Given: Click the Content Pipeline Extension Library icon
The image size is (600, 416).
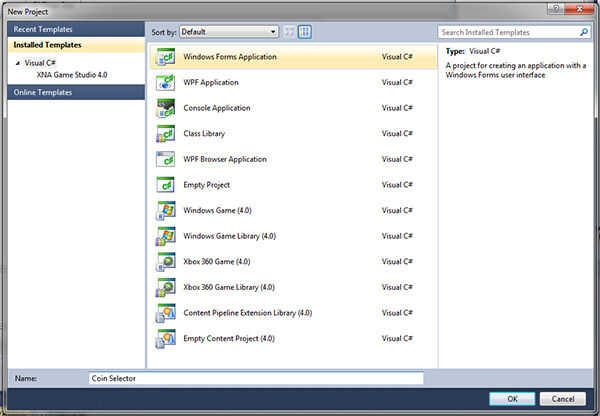Looking at the screenshot, I should pyautogui.click(x=166, y=313).
